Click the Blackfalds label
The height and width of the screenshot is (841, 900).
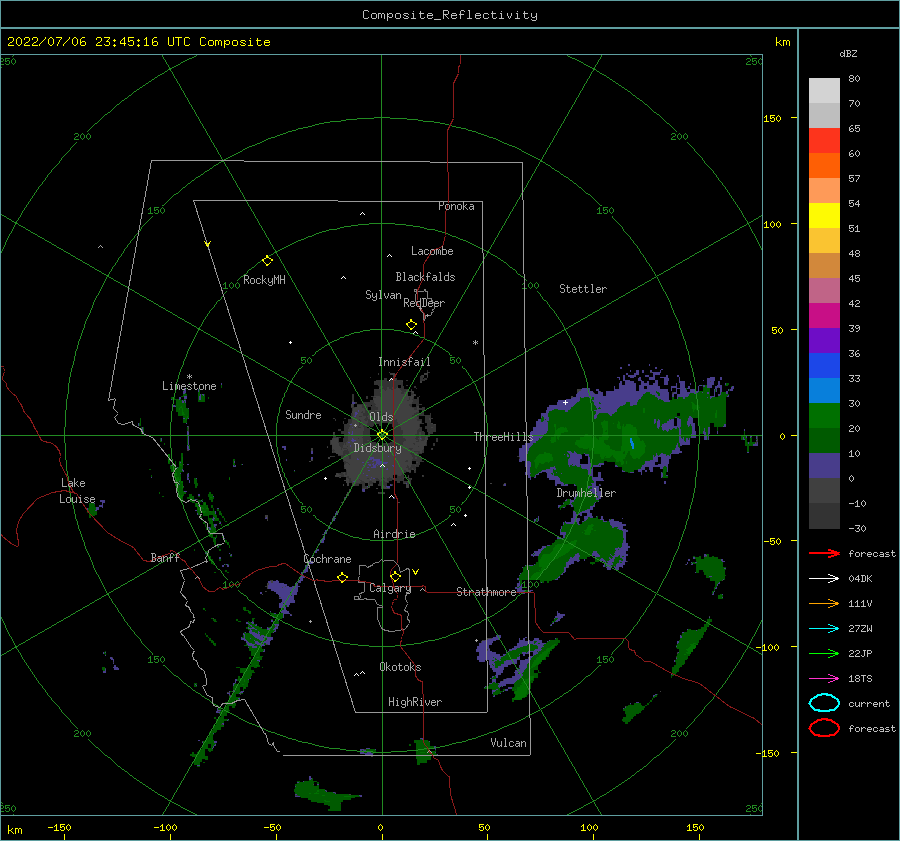tap(425, 277)
